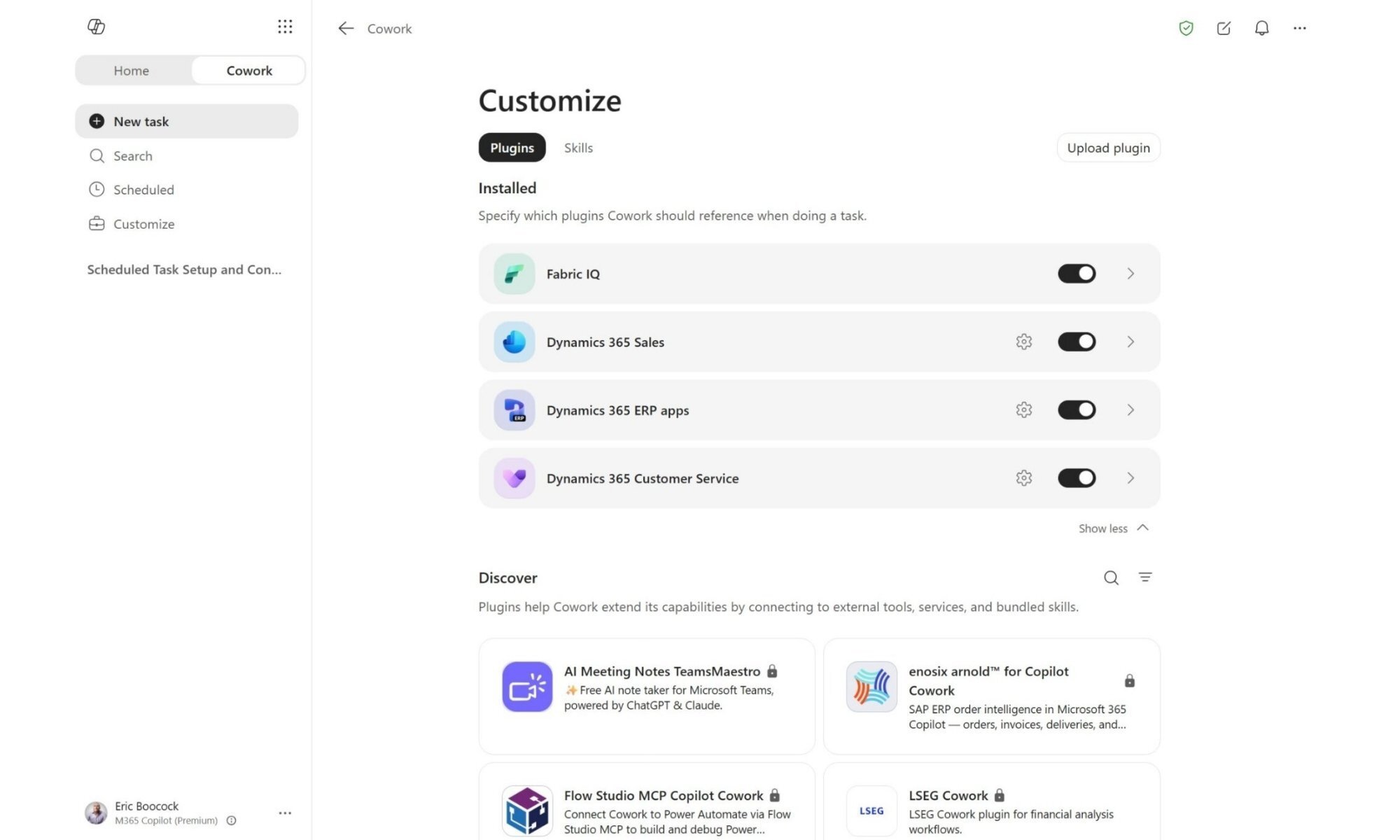Open the Flow Studio MCP Copilot Cowork card
Image resolution: width=1400 pixels, height=840 pixels.
[x=647, y=801]
